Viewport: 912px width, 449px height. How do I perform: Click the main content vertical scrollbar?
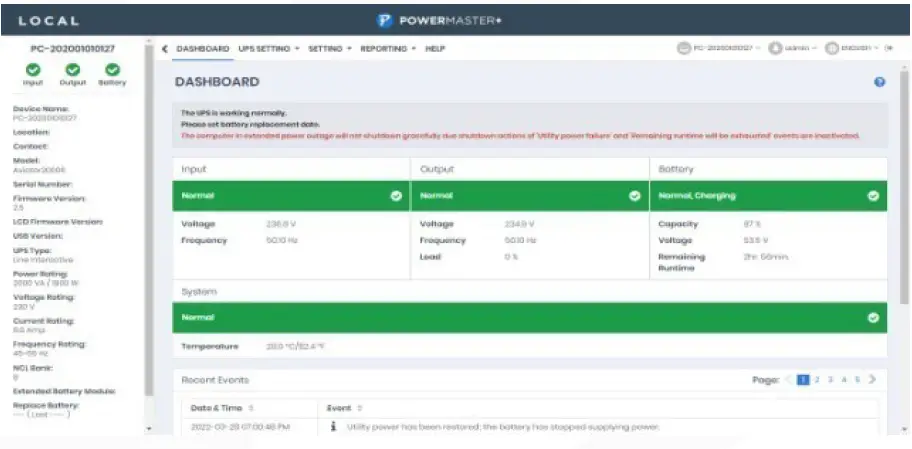[903, 186]
